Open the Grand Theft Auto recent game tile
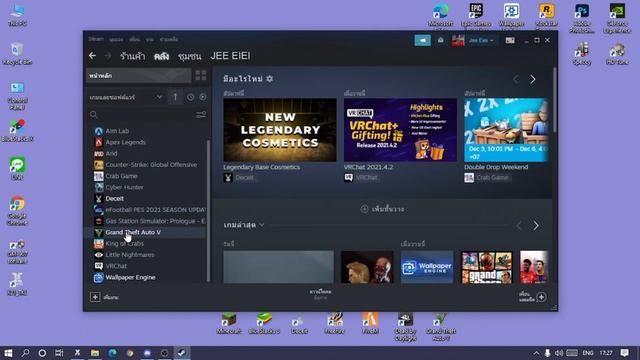This screenshot has width=640, height=360. coord(487,267)
